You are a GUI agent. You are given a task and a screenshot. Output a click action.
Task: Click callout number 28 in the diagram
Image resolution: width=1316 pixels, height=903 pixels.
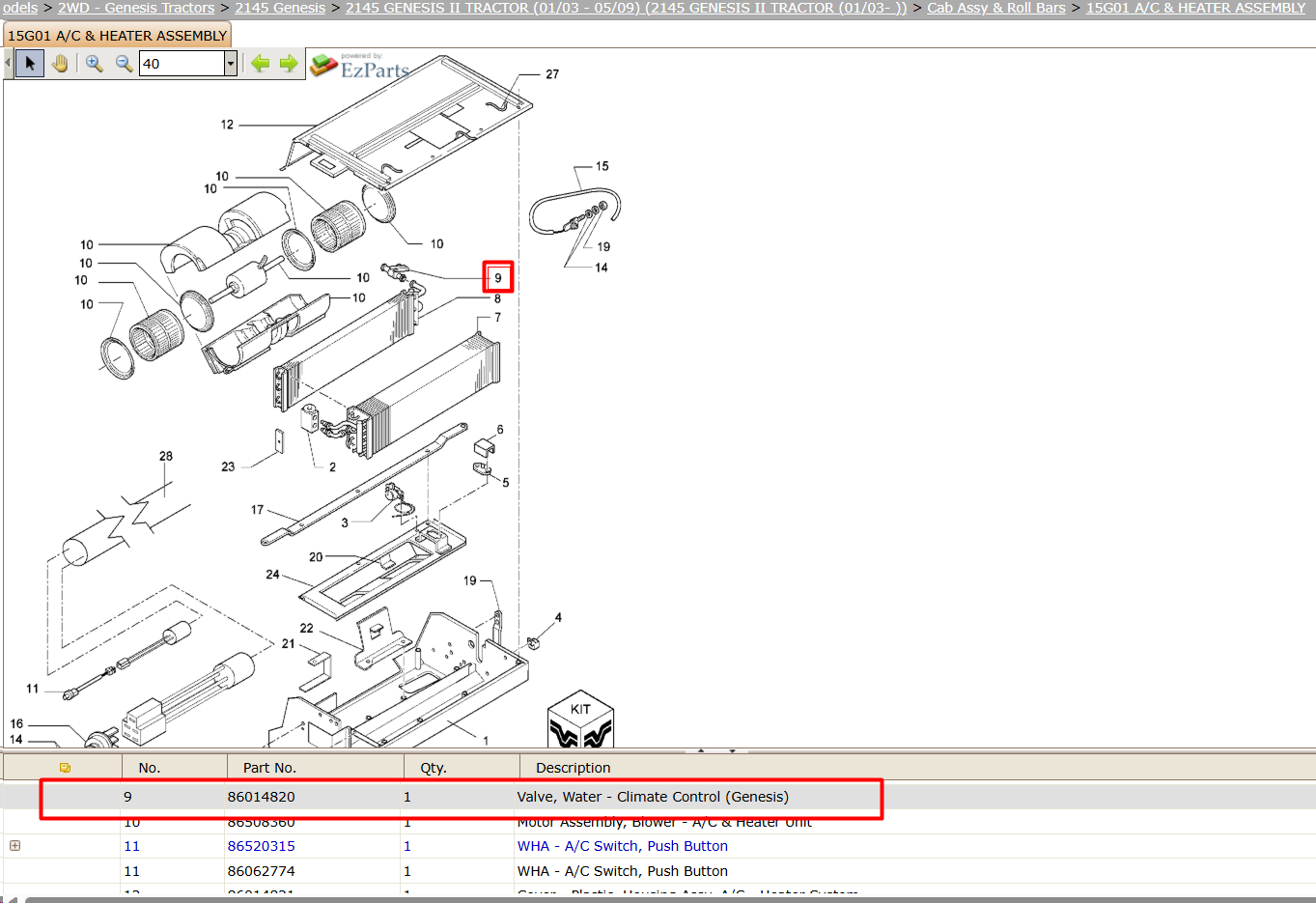166,456
